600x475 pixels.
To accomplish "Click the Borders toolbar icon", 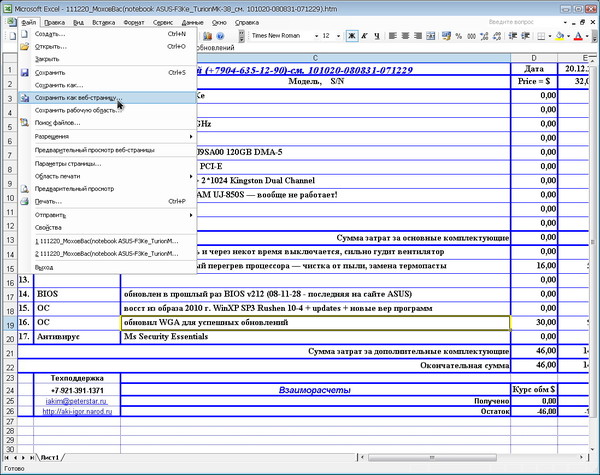I will pos(541,36).
